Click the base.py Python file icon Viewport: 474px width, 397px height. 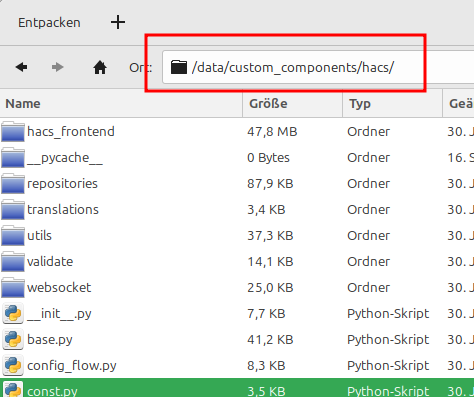[13, 339]
